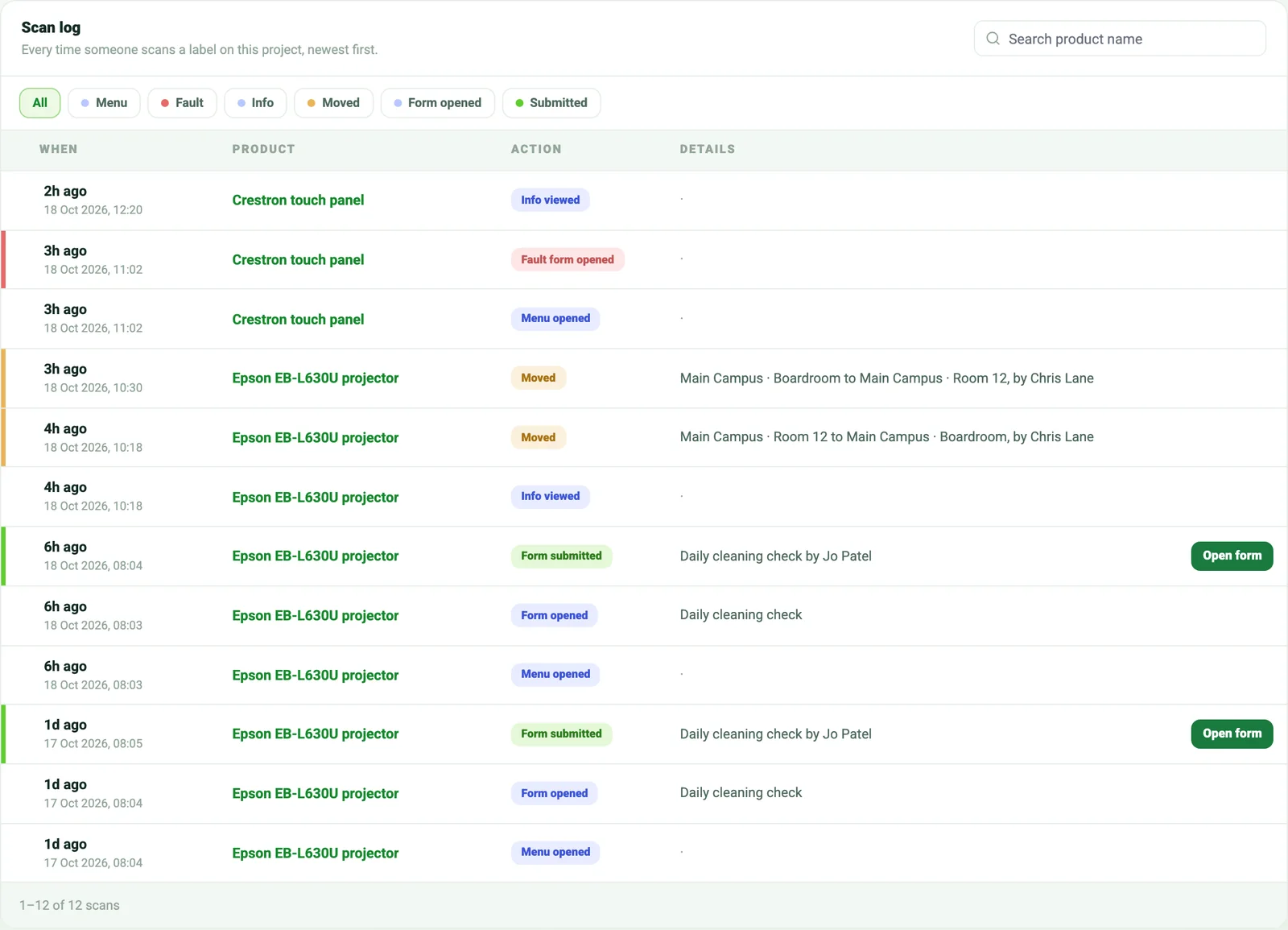1288x930 pixels.
Task: Open Crestron touch panel in Fault form opened row
Action: 298,260
